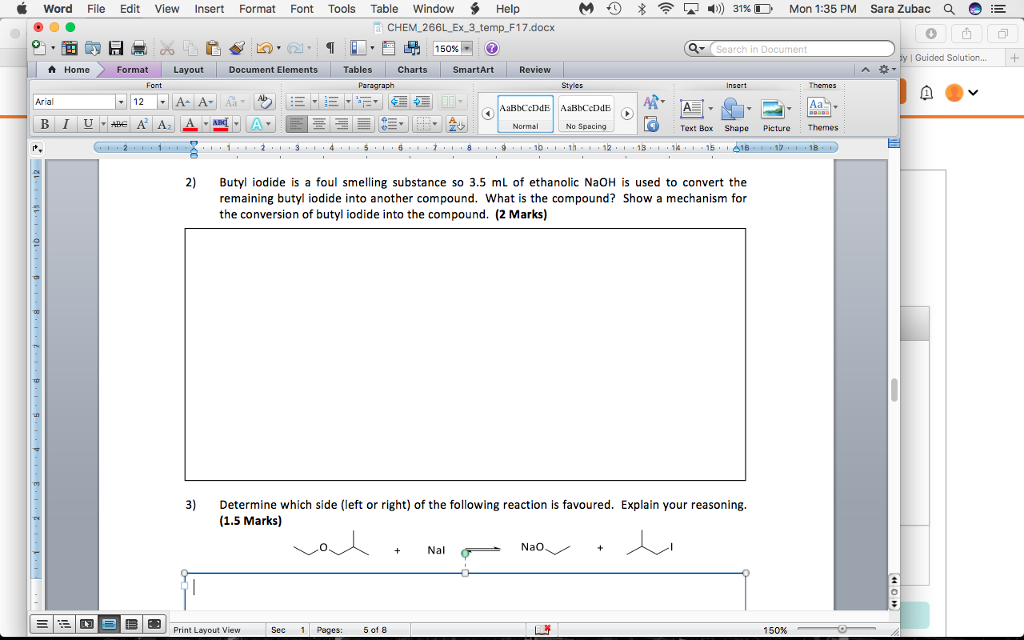Click the Paste icon on the toolbar
The width and height of the screenshot is (1024, 640).
click(x=211, y=48)
